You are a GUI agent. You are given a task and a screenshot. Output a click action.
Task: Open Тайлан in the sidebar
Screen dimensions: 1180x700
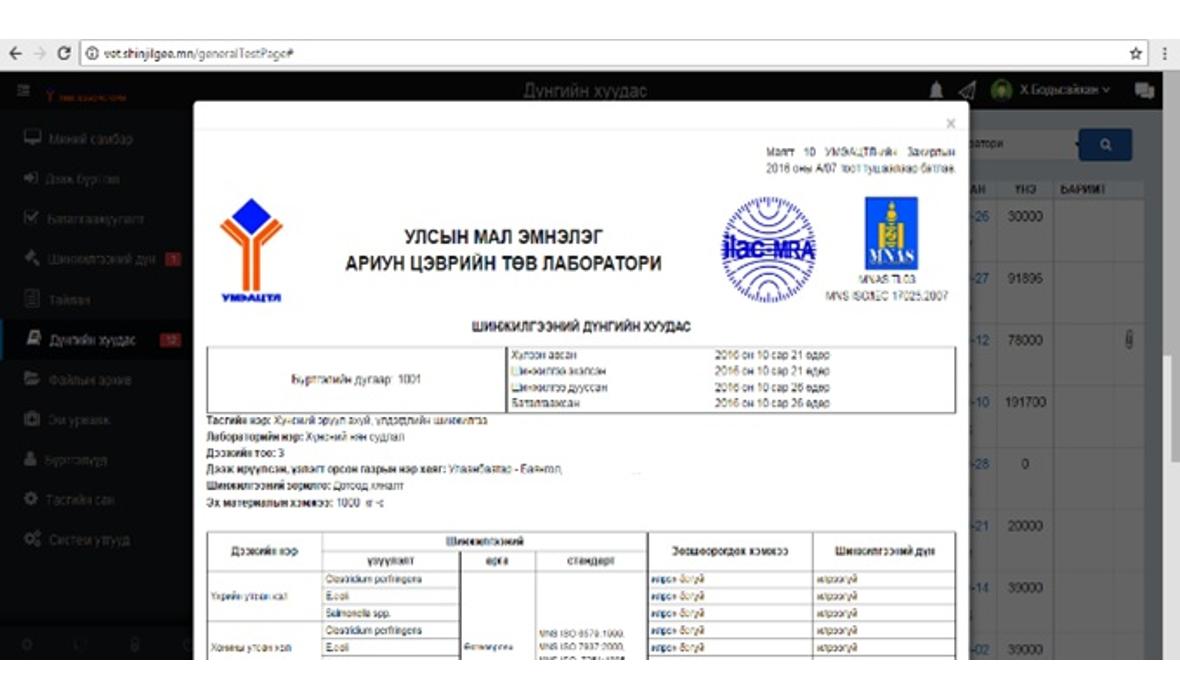(58, 300)
